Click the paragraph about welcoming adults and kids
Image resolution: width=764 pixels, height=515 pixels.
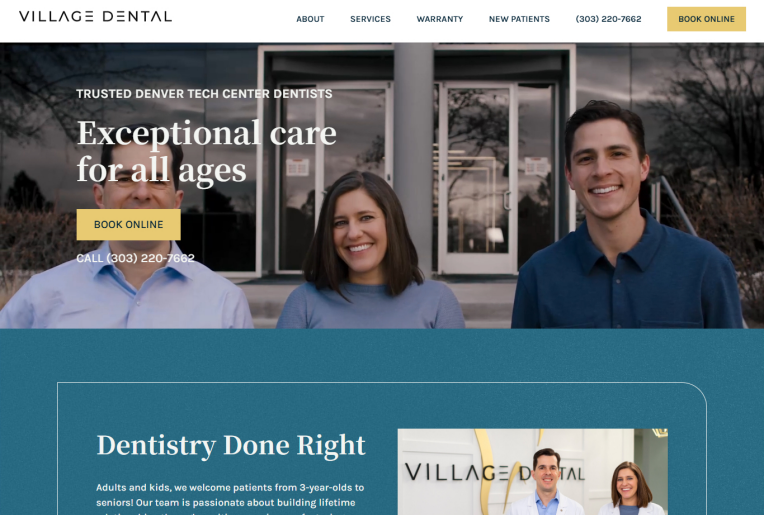230,500
